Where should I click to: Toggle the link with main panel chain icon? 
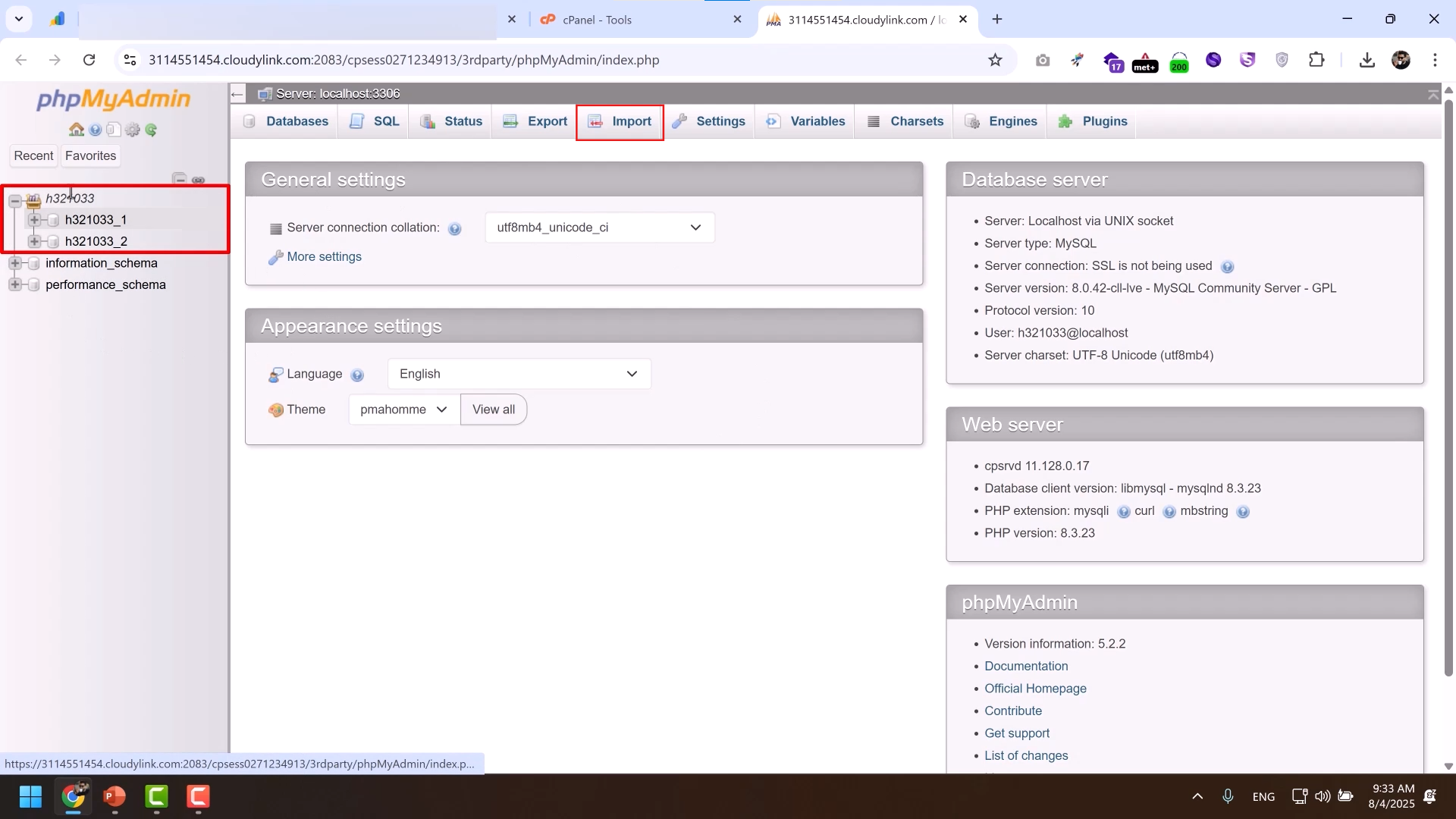tap(199, 180)
